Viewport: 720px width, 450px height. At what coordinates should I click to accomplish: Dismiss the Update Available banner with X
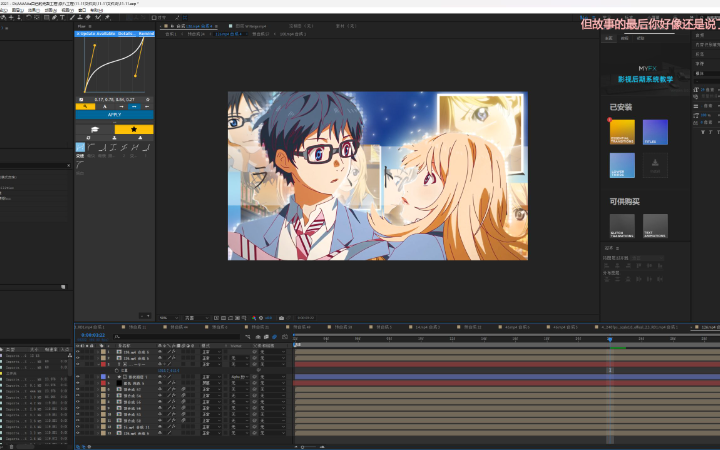tap(78, 34)
